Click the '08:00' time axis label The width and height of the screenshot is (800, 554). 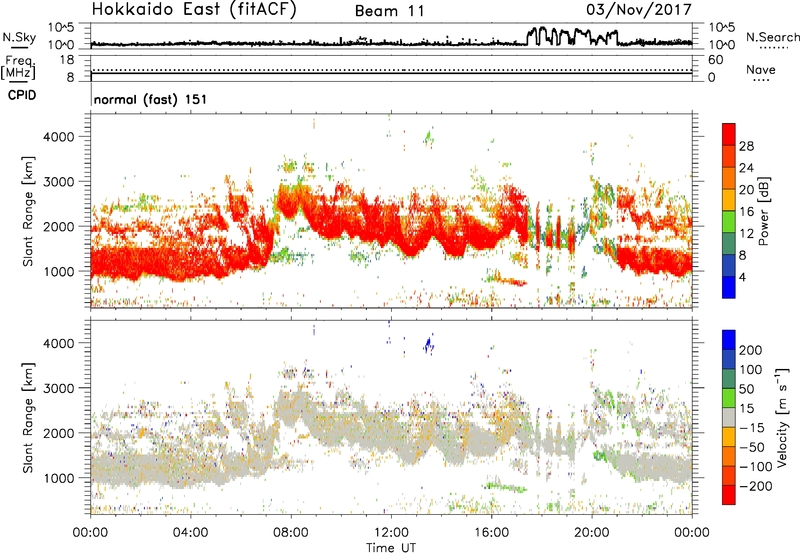click(x=291, y=532)
